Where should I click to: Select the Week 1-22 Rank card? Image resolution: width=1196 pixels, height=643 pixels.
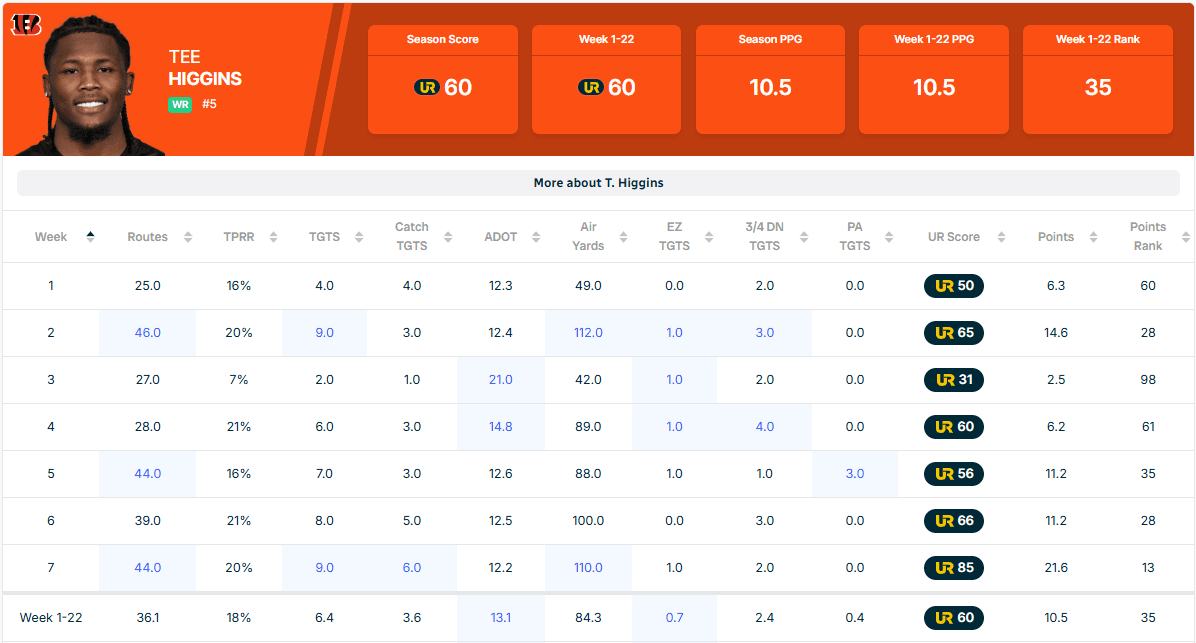[x=1097, y=80]
